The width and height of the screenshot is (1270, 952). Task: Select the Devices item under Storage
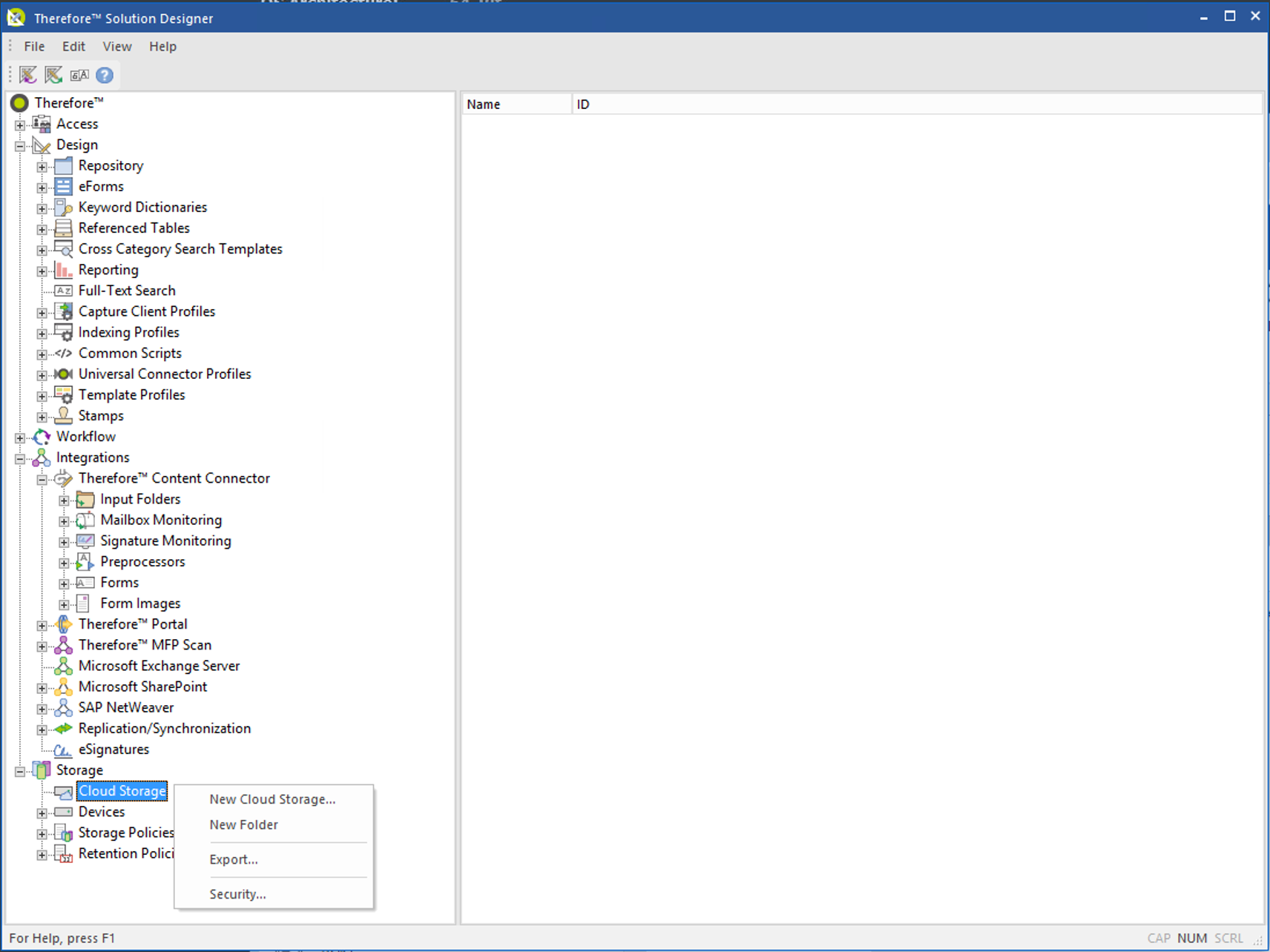[99, 812]
